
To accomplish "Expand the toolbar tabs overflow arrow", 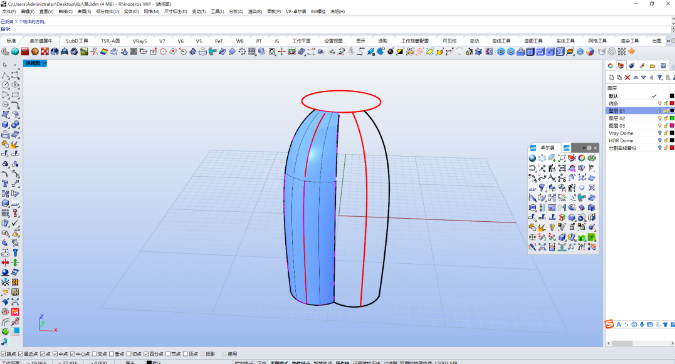I will pos(669,41).
